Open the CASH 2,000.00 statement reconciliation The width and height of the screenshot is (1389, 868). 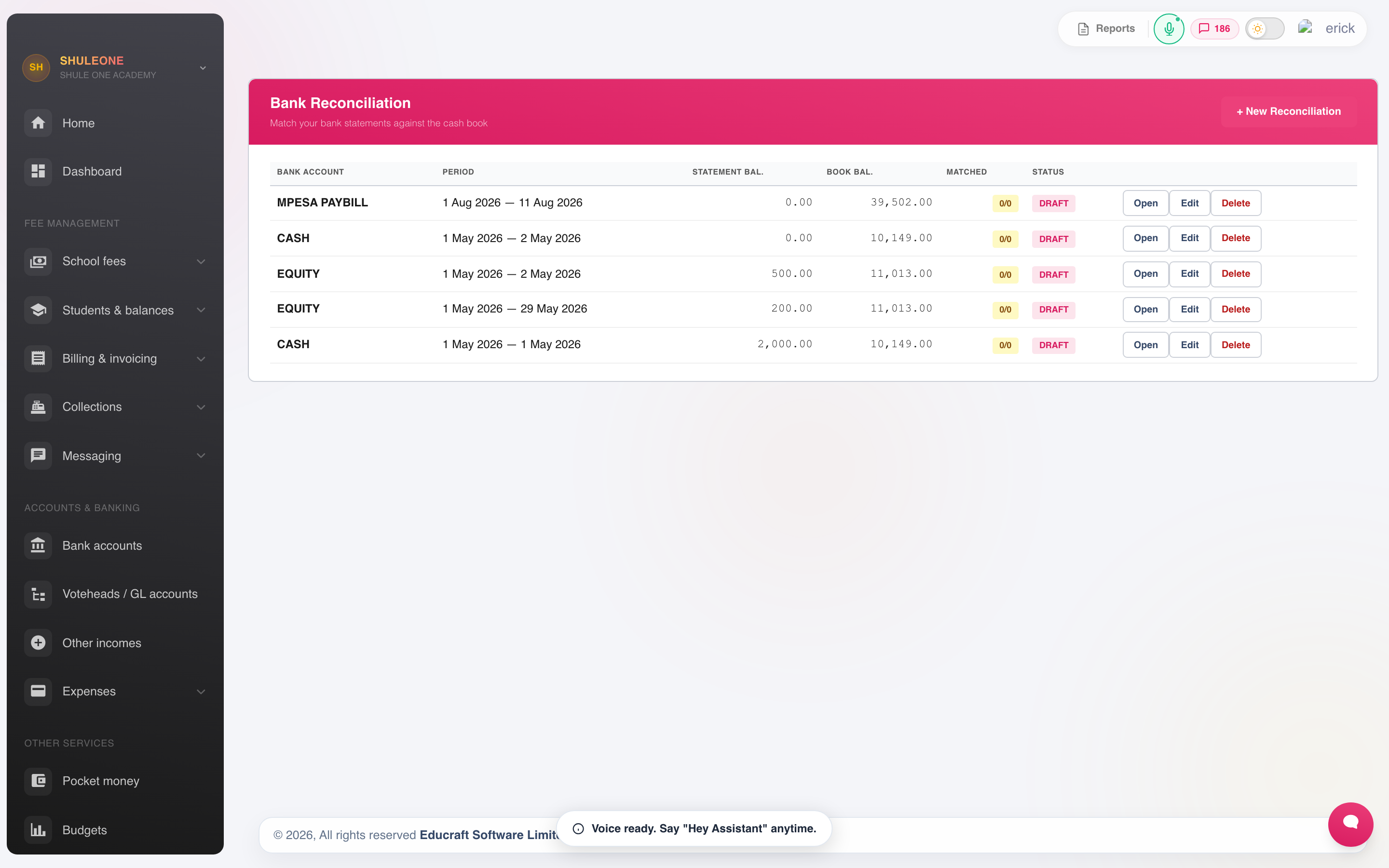click(x=1145, y=345)
